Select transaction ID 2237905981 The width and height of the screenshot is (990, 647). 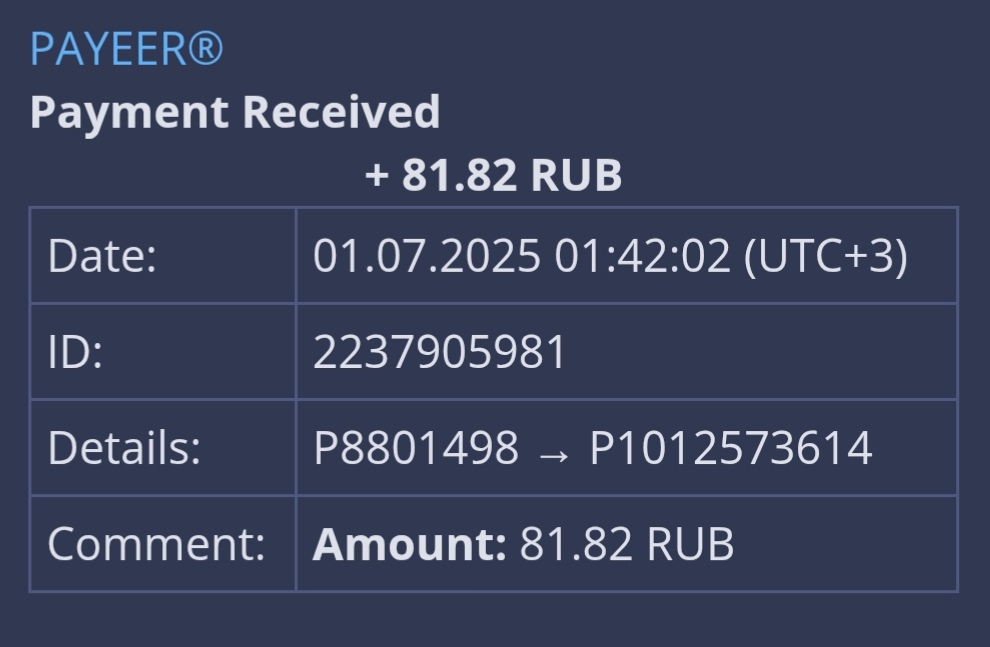point(439,352)
